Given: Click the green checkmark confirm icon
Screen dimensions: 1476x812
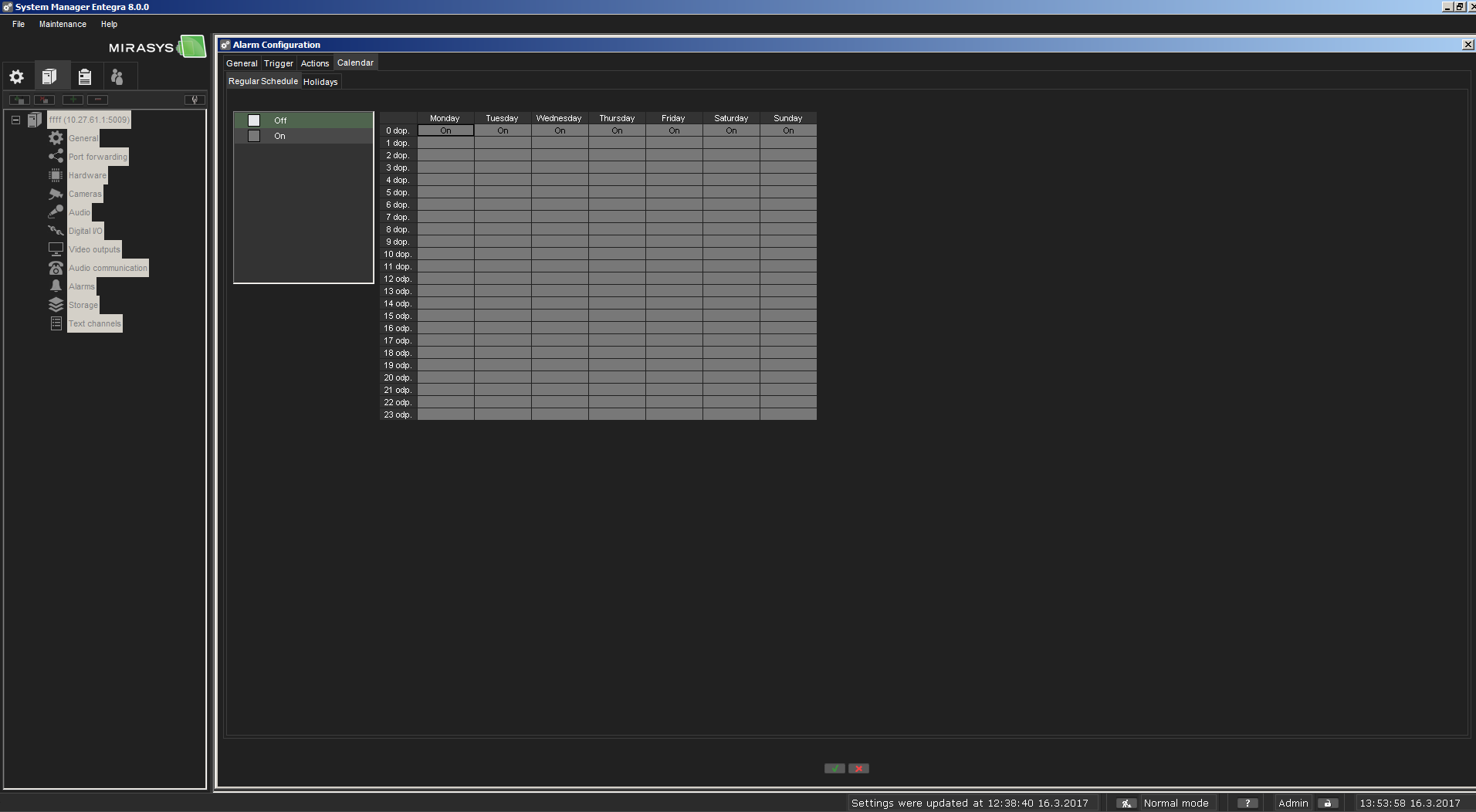Looking at the screenshot, I should (x=834, y=768).
